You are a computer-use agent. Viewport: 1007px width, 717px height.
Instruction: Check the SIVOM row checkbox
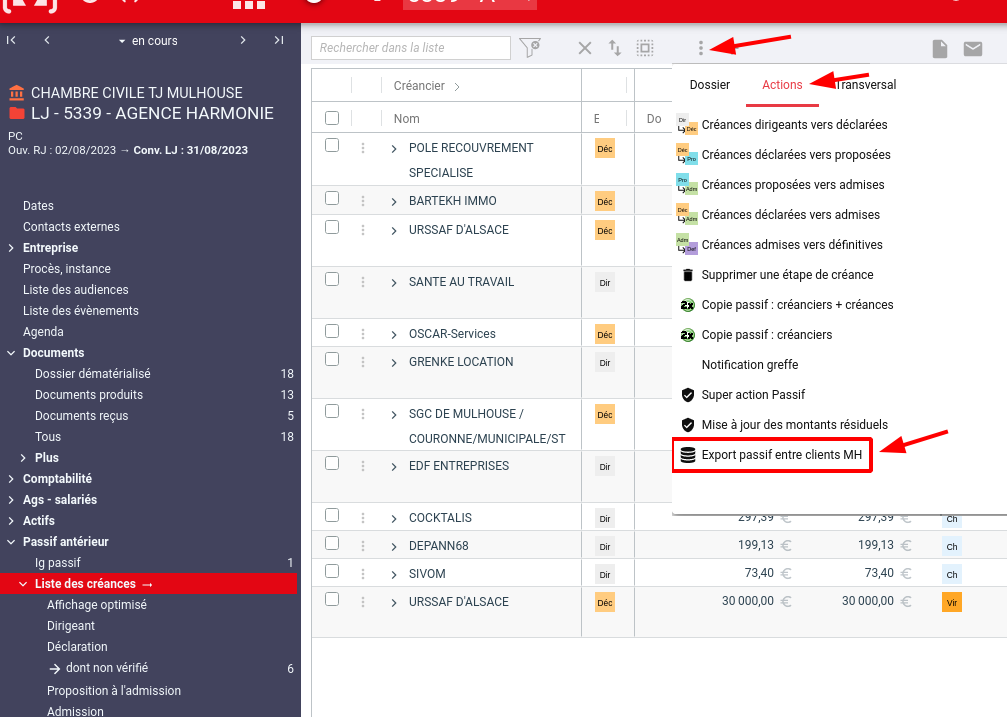point(332,571)
